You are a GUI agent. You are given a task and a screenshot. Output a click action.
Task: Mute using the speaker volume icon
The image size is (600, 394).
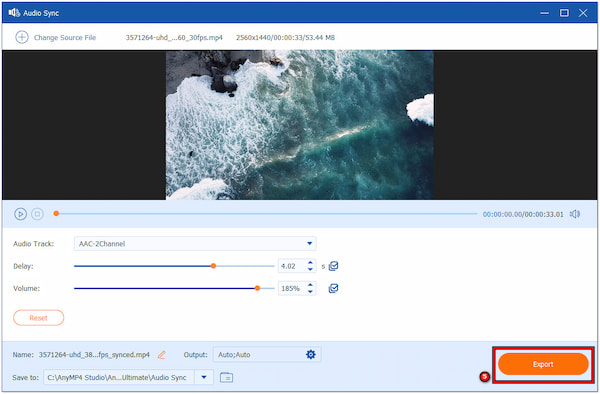(575, 214)
